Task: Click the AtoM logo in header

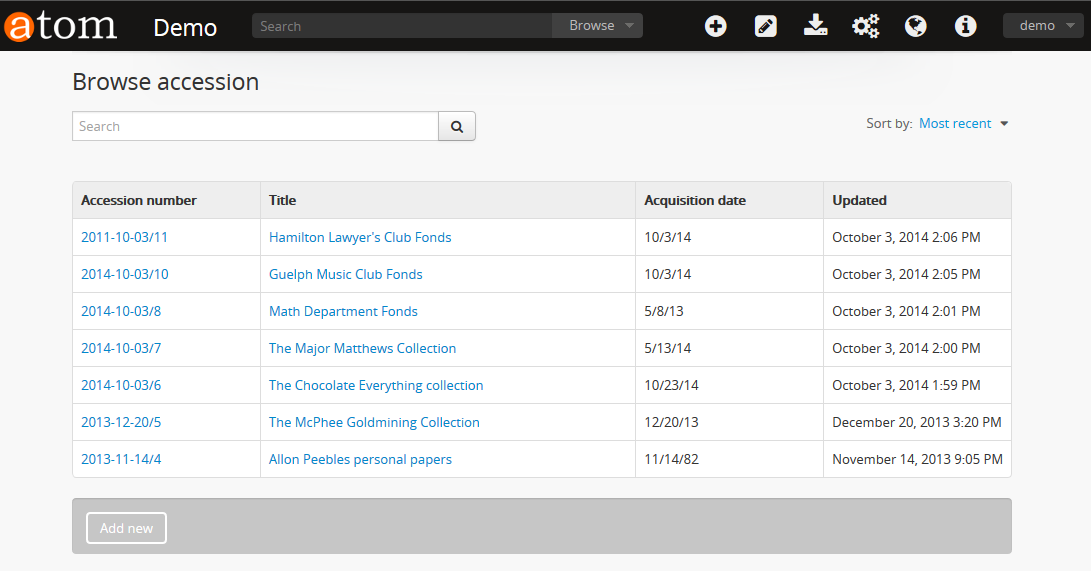Action: (x=60, y=26)
